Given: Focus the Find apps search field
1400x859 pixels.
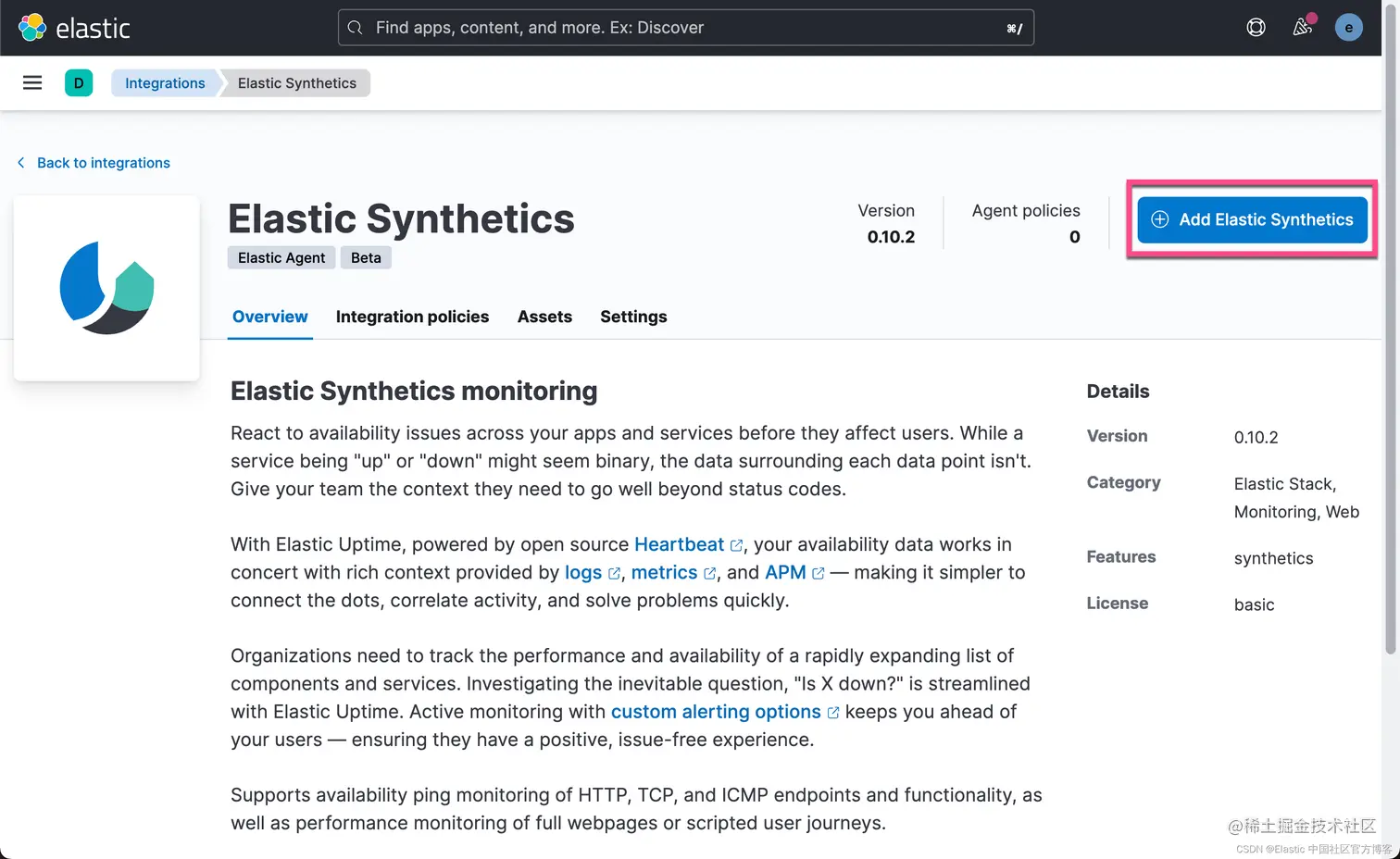Looking at the screenshot, I should pos(686,28).
